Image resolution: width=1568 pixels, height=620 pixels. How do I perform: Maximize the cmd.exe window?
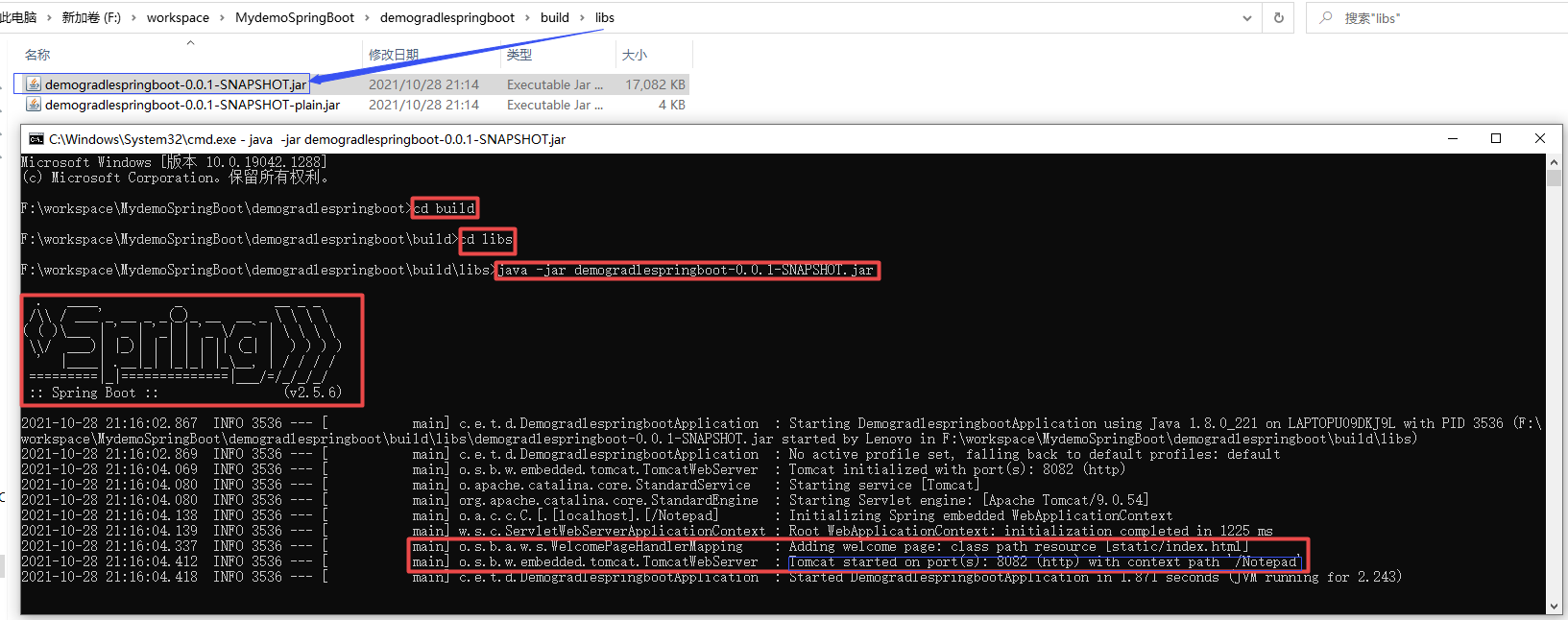(x=1496, y=138)
